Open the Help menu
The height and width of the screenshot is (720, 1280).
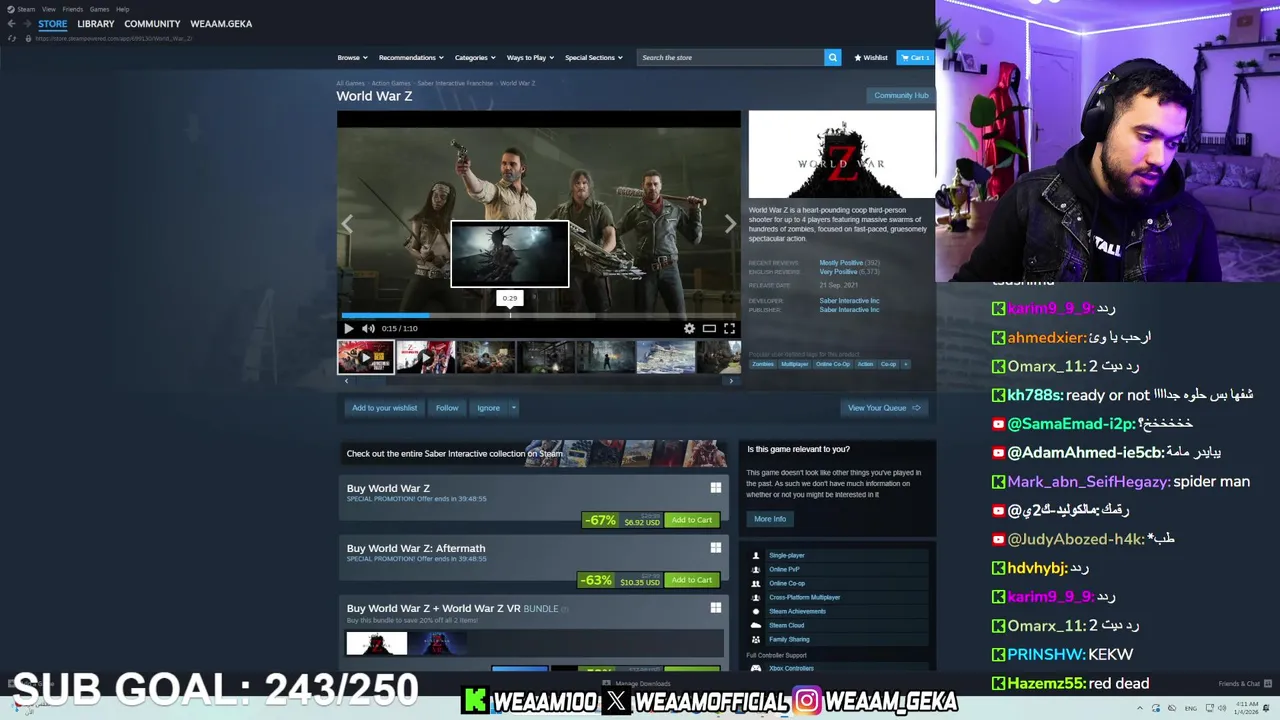(122, 9)
